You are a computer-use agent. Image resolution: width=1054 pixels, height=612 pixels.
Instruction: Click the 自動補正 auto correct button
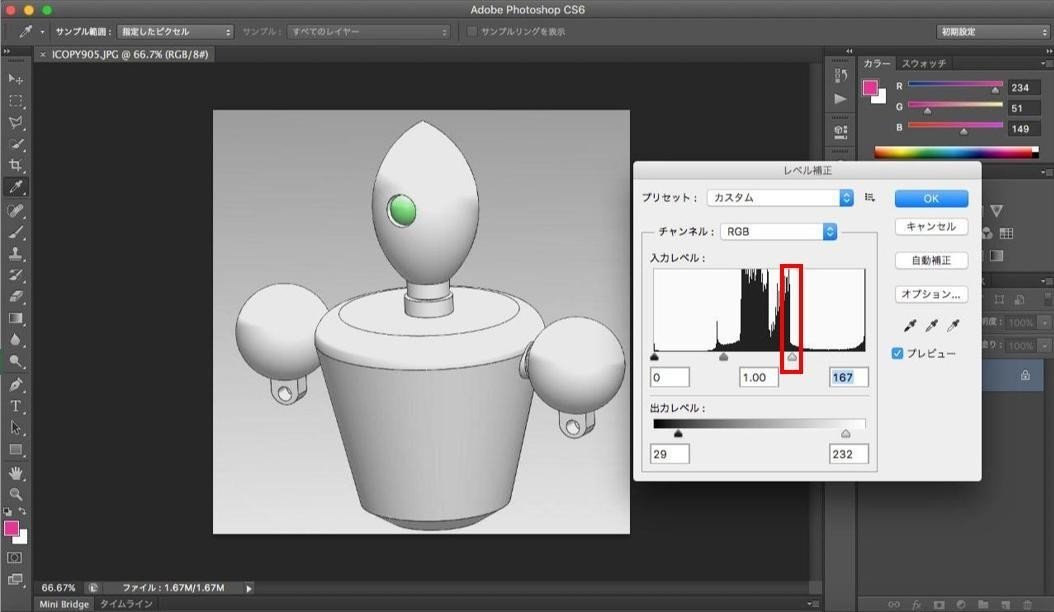coord(930,260)
